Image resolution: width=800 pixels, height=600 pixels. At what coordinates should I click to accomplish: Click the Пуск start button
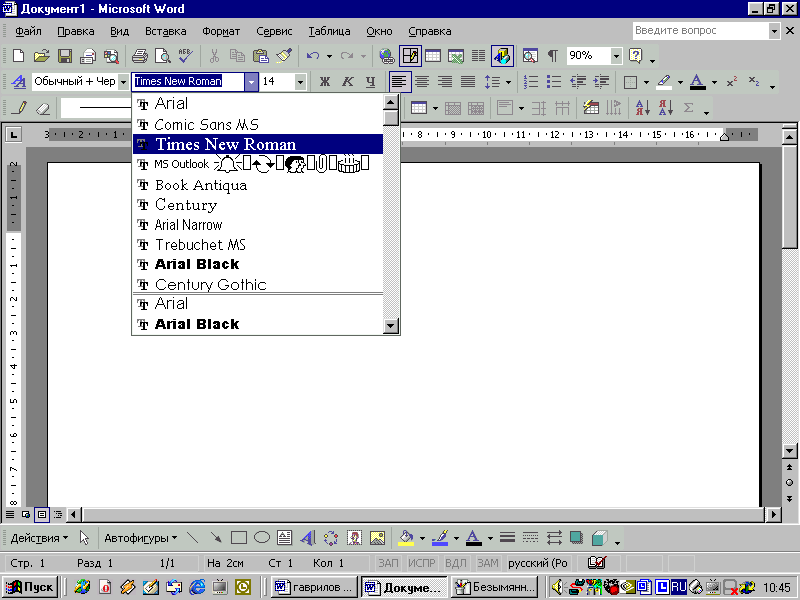[30, 587]
